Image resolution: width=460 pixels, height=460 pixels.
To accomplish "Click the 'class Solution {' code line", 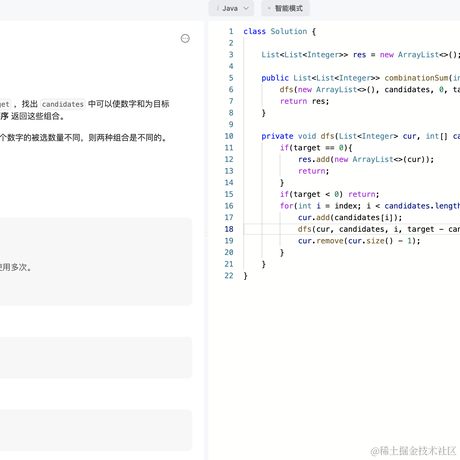I will click(279, 31).
